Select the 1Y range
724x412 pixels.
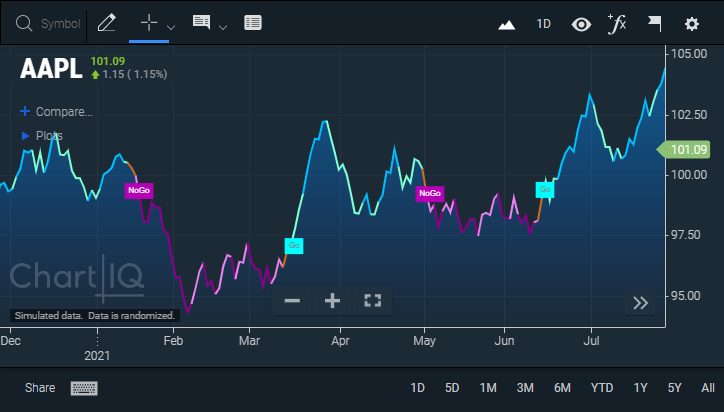640,388
